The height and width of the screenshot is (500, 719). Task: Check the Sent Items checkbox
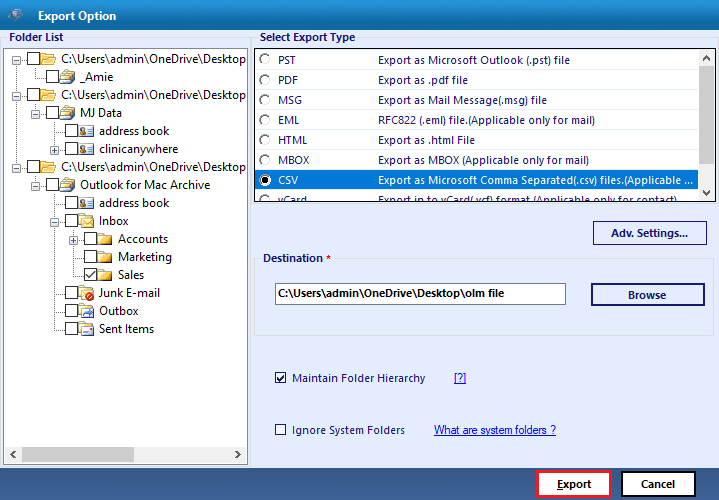[71, 329]
